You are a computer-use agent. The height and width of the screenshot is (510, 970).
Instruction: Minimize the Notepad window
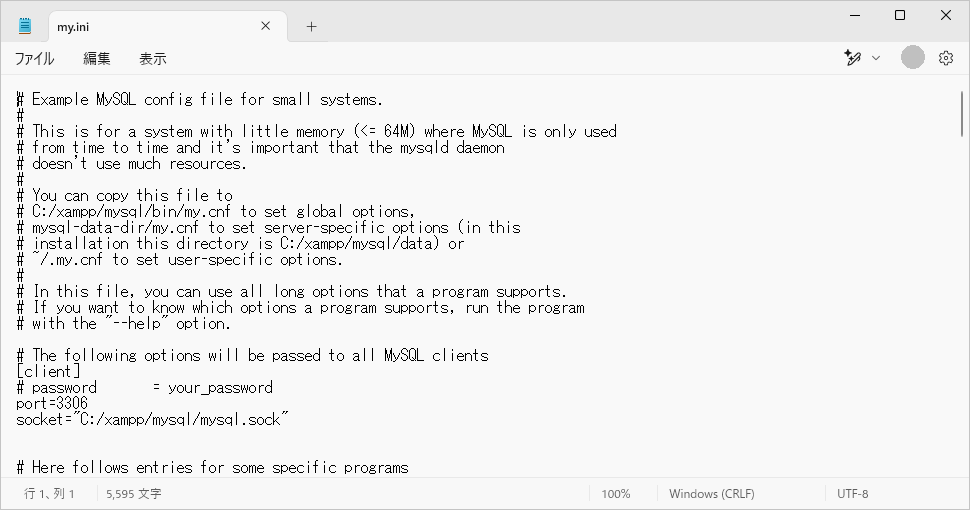855,15
